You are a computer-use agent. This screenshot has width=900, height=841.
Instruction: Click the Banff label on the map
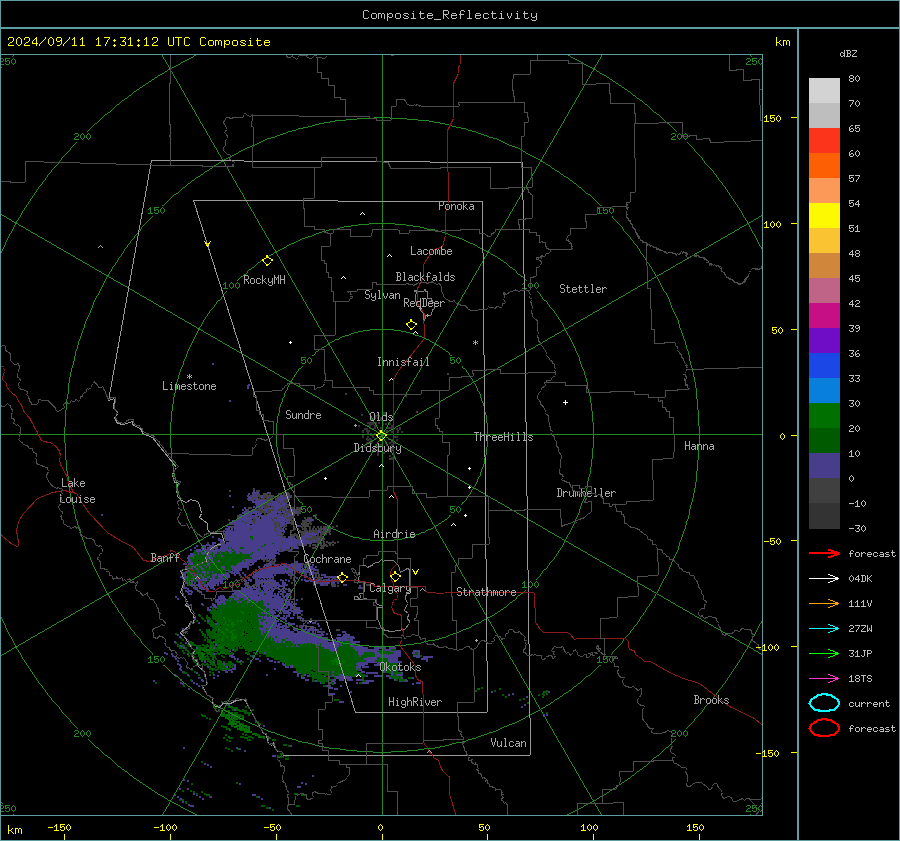pyautogui.click(x=165, y=558)
